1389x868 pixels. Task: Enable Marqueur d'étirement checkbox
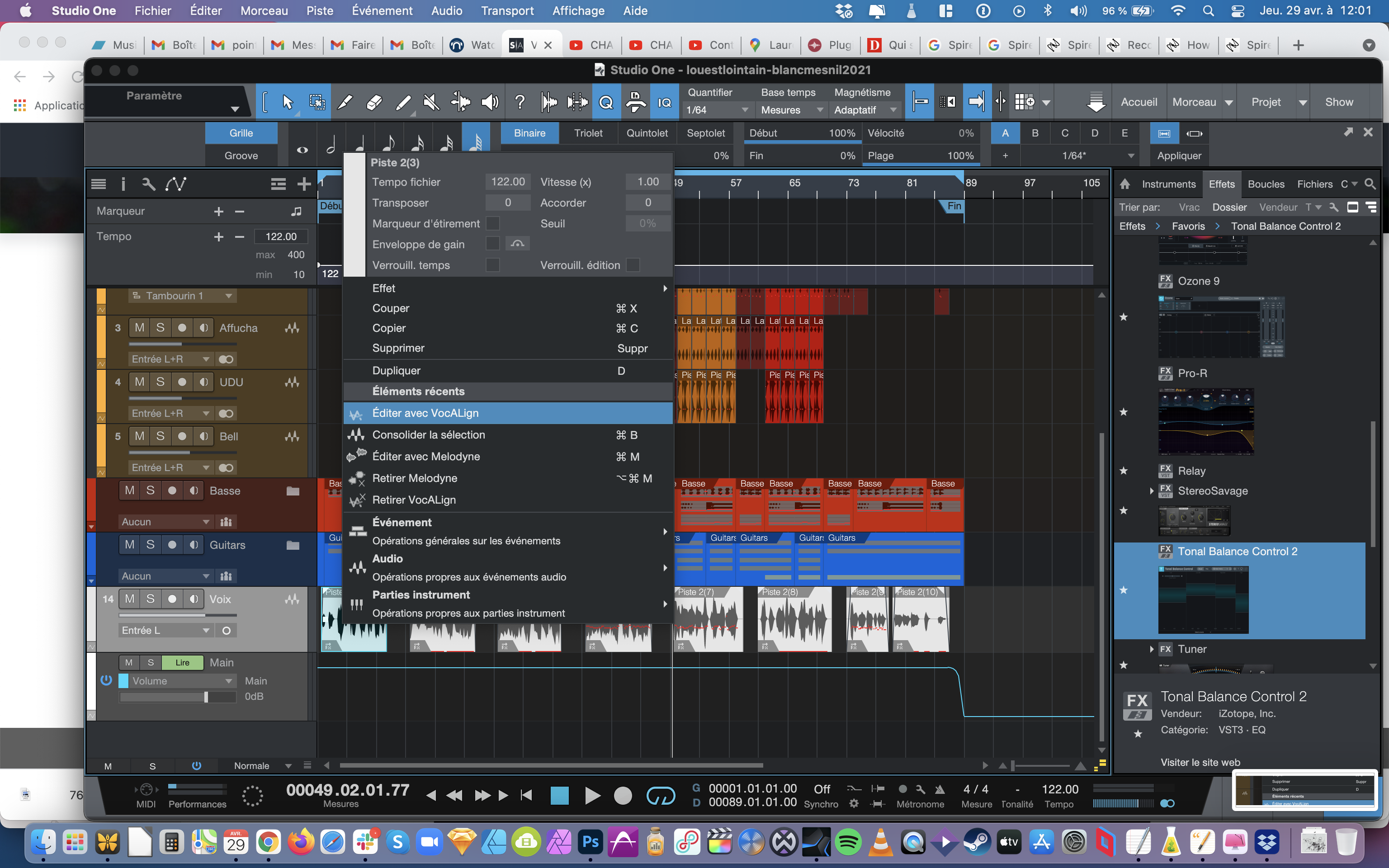[492, 223]
